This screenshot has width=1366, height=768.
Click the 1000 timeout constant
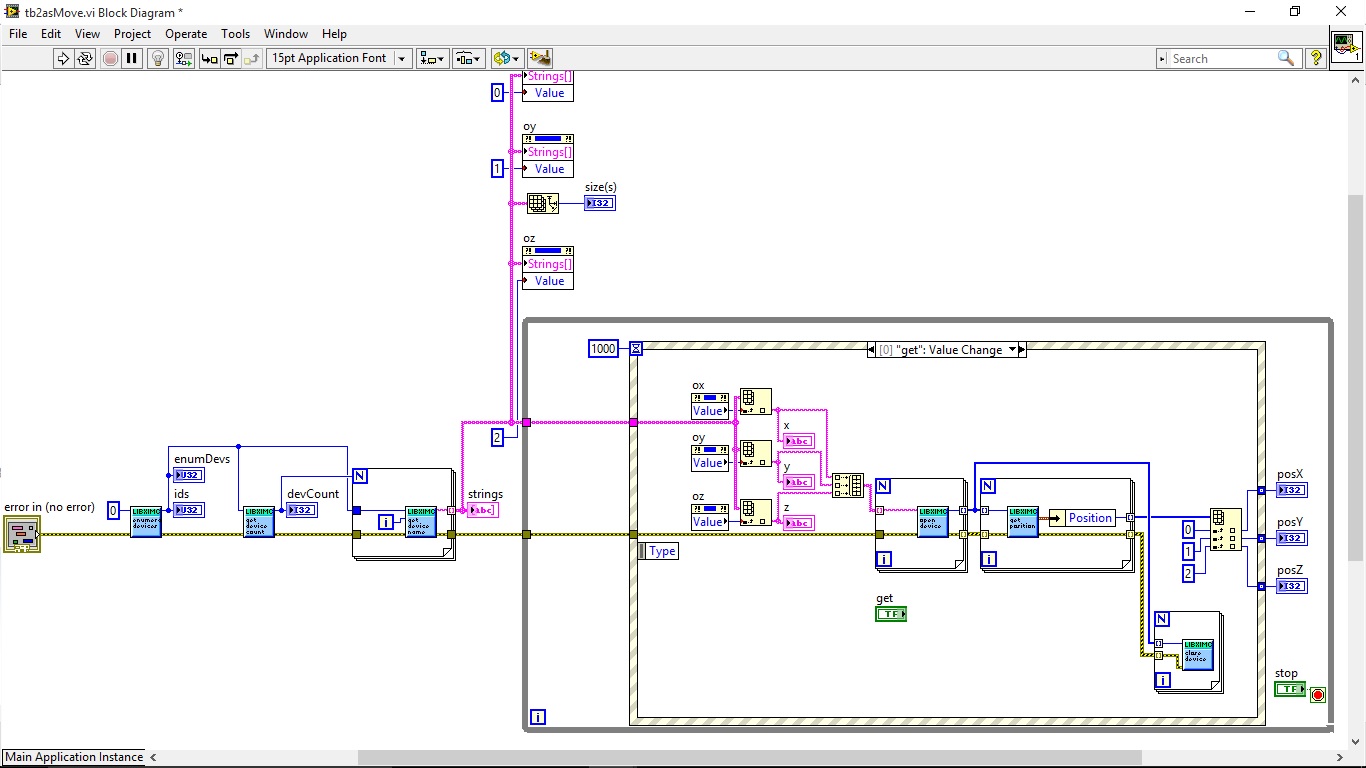coord(603,349)
